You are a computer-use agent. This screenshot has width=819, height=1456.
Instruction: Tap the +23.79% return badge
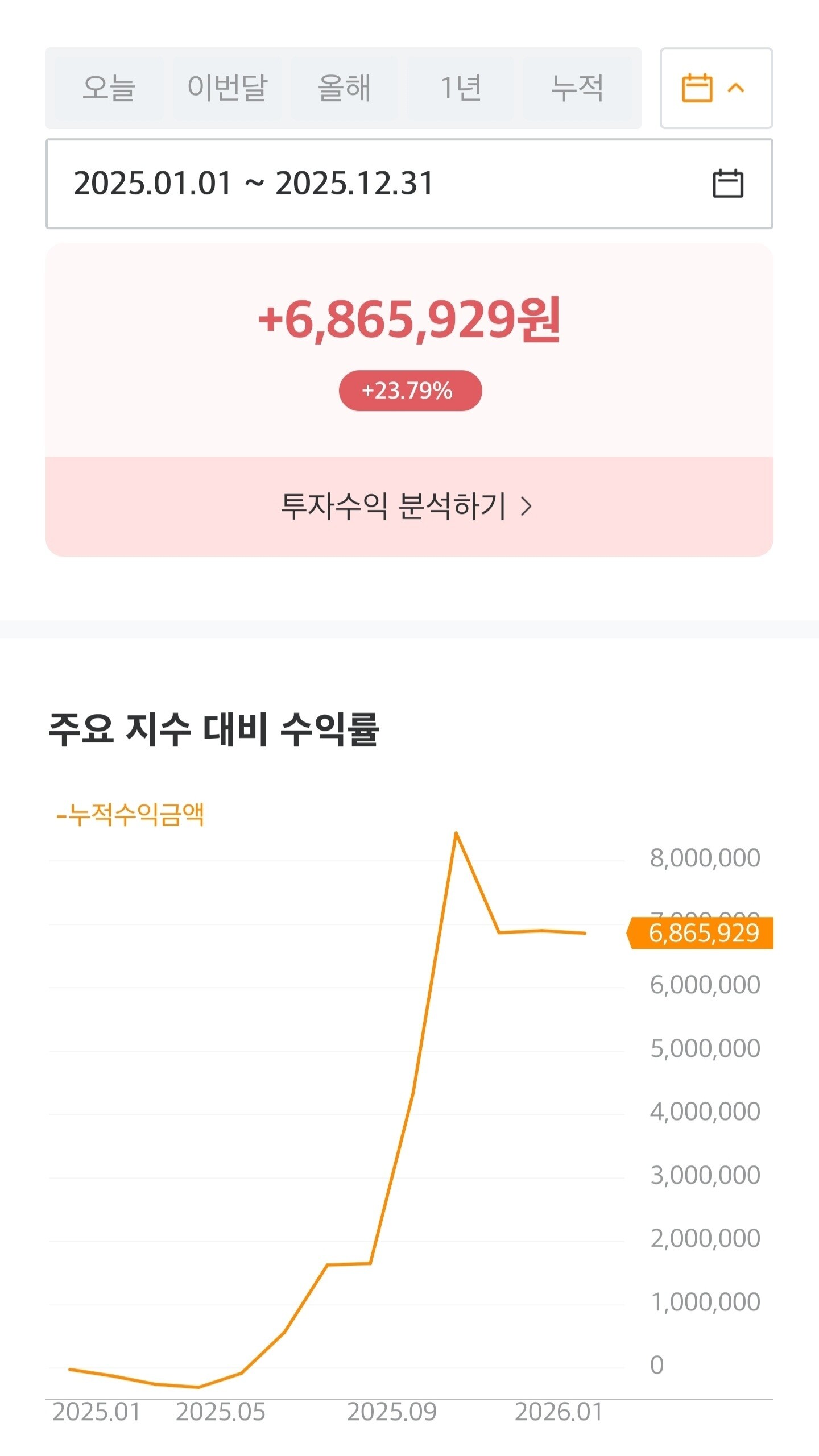pos(409,391)
